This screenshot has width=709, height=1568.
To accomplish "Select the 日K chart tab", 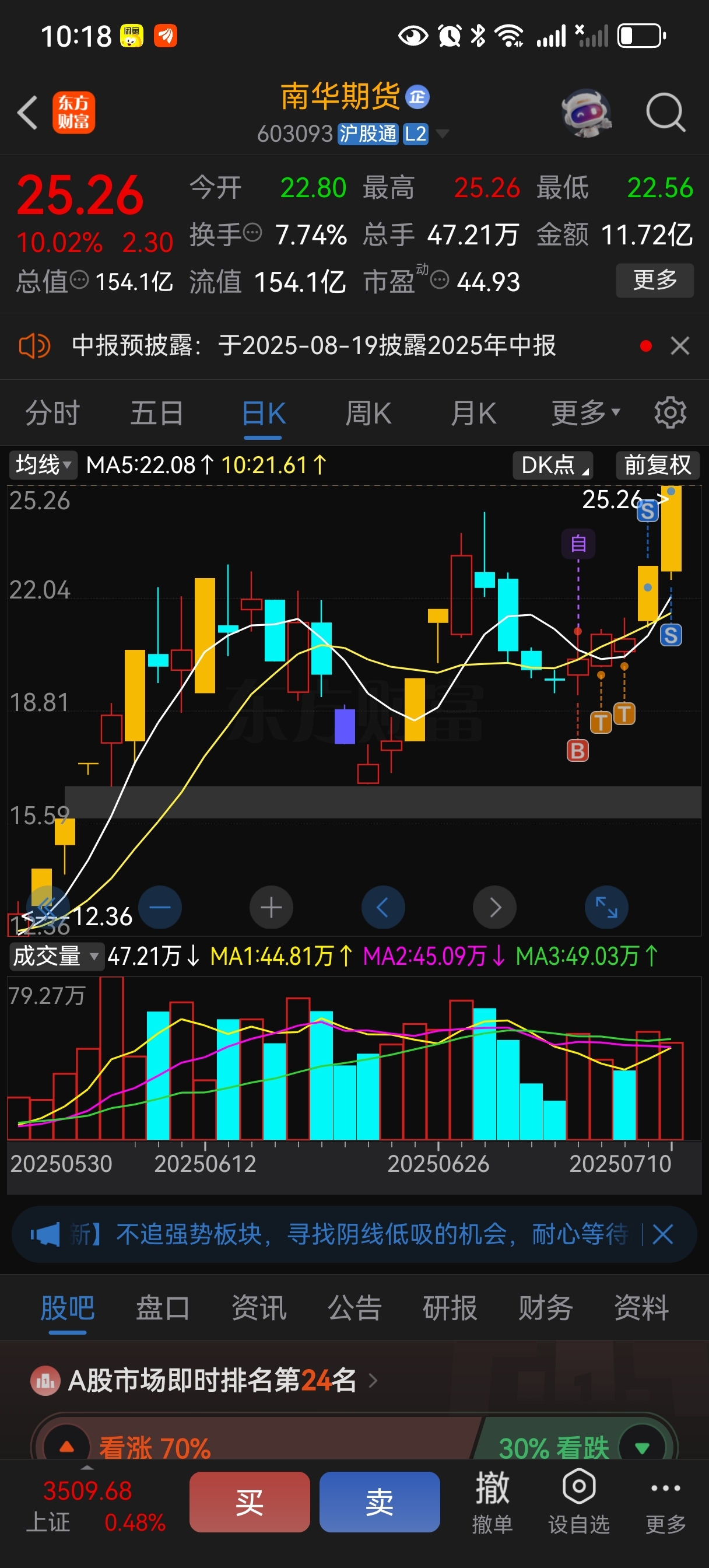I will (x=263, y=415).
